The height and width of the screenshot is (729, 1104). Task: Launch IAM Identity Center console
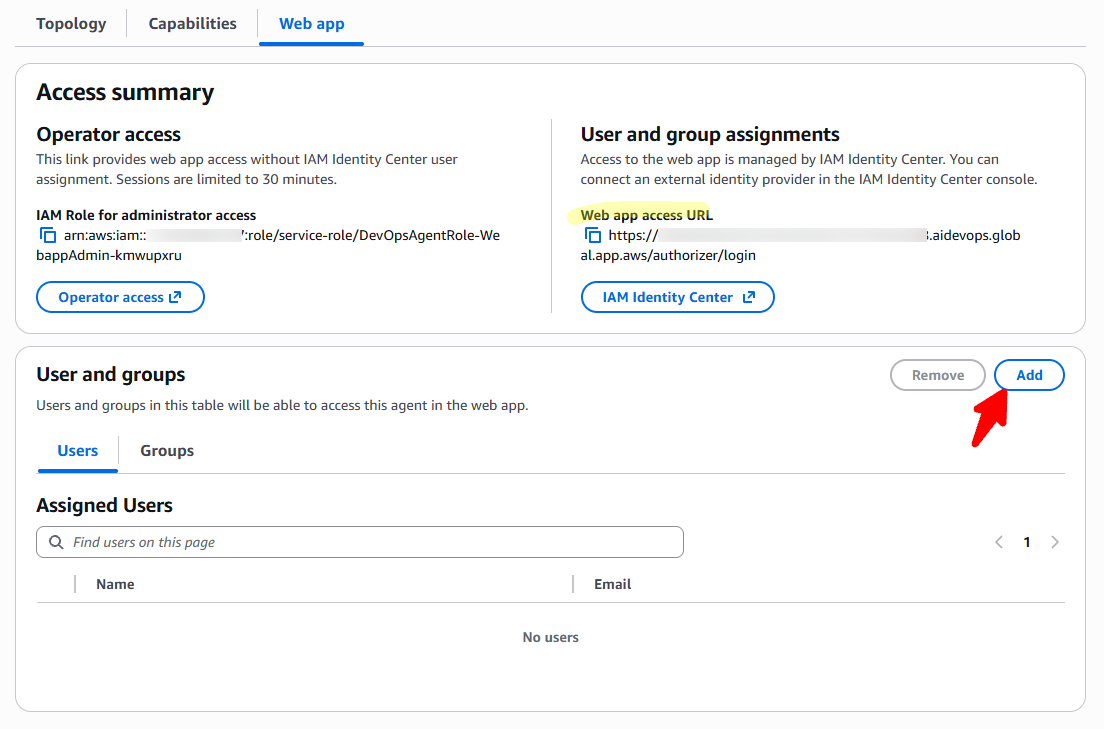tap(677, 297)
